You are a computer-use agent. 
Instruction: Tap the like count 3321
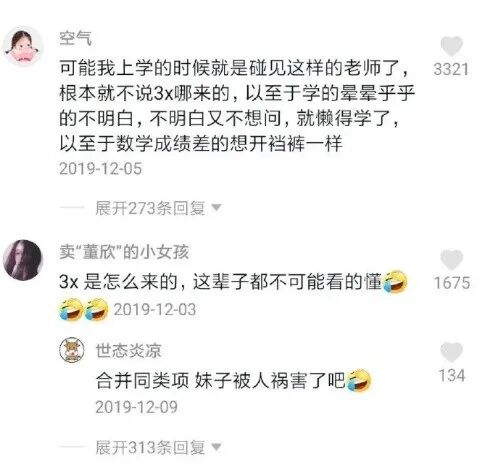pos(451,69)
